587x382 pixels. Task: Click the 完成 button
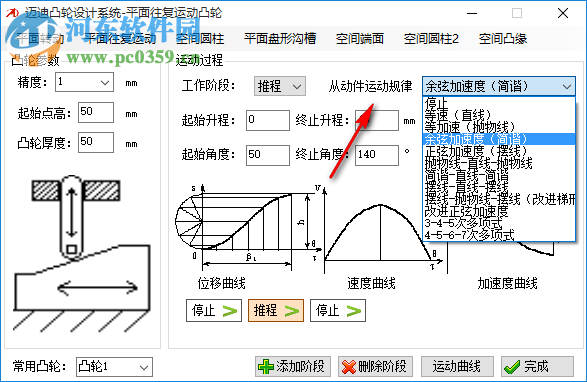(x=537, y=366)
